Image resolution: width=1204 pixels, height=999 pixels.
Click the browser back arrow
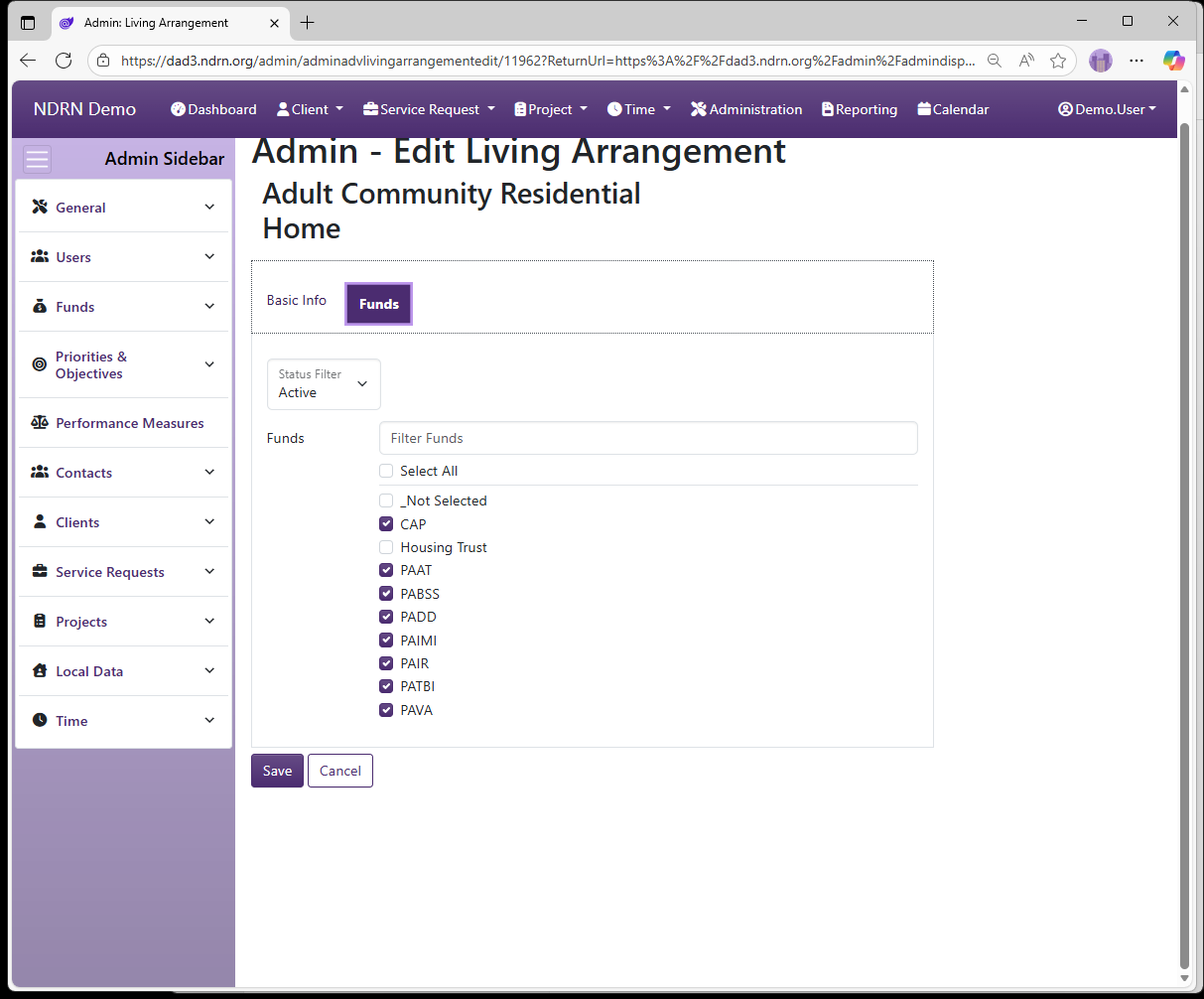pyautogui.click(x=28, y=61)
